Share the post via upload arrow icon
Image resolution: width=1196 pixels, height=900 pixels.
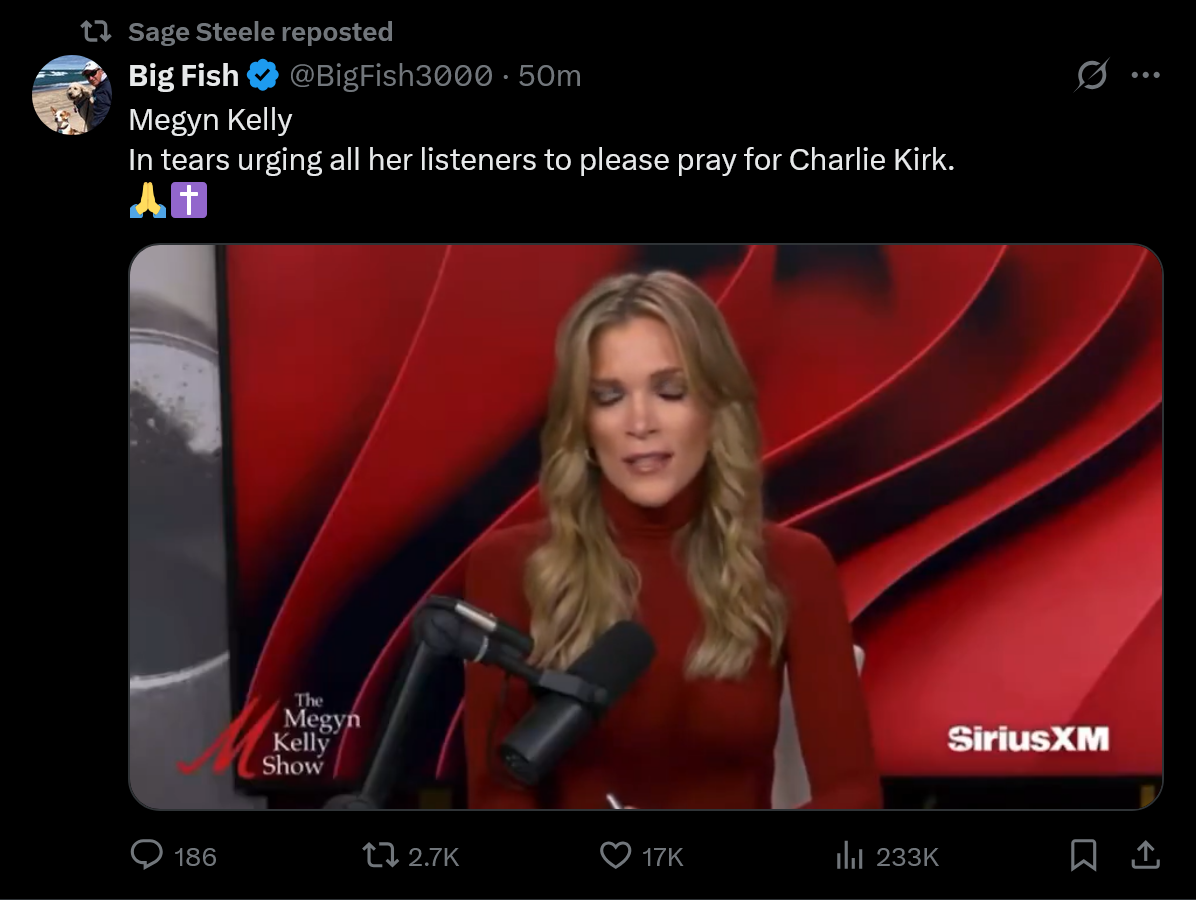pos(1145,855)
